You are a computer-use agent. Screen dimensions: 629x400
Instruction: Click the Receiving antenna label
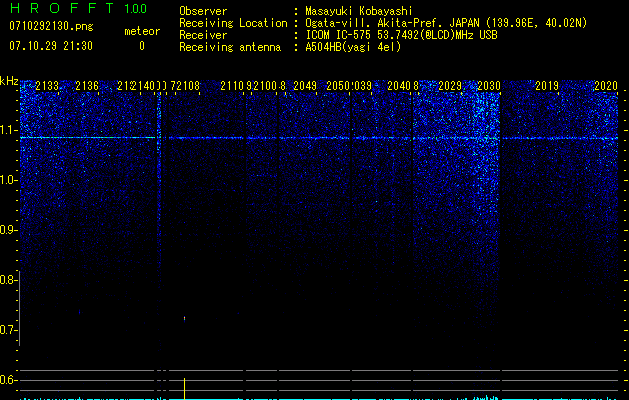pyautogui.click(x=230, y=47)
